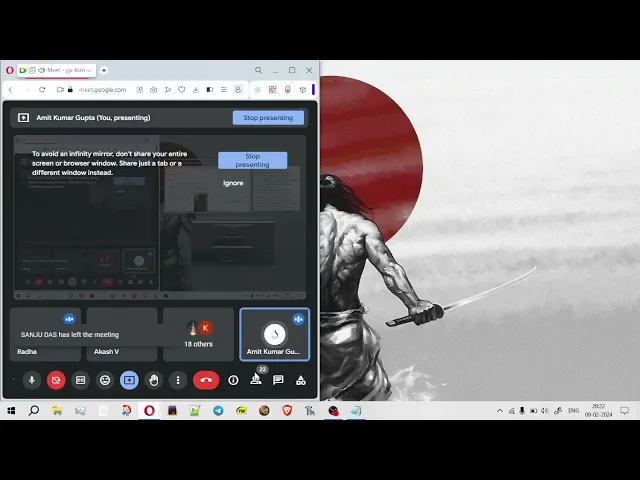Click the blue present screen button
Screen dimensions: 640x480
[x=129, y=380]
